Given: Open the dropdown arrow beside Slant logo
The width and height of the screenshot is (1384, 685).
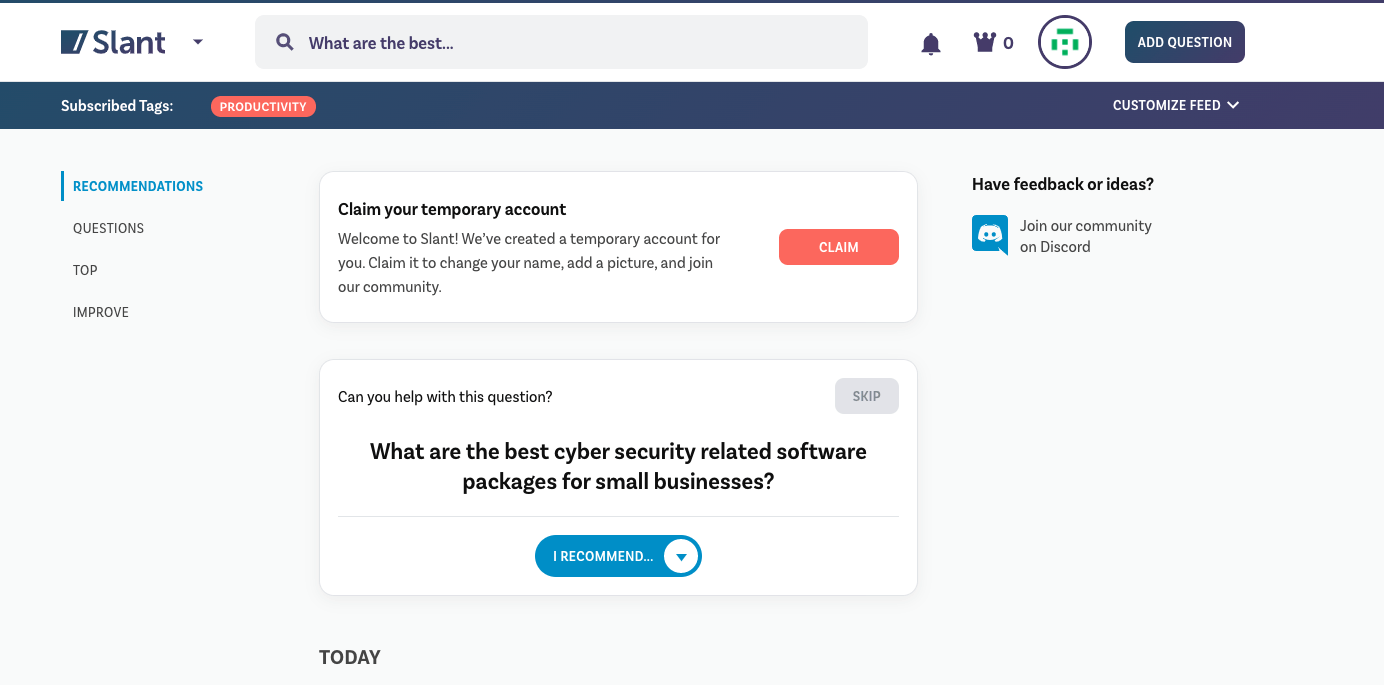Looking at the screenshot, I should click(x=197, y=42).
